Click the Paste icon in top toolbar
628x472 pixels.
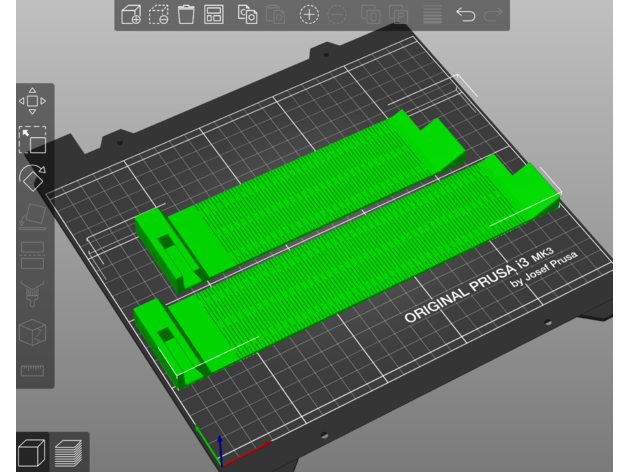tap(275, 15)
